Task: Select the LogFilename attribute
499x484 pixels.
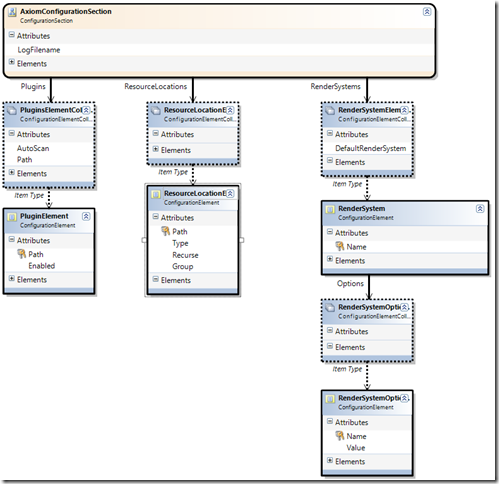Action: click(39, 50)
